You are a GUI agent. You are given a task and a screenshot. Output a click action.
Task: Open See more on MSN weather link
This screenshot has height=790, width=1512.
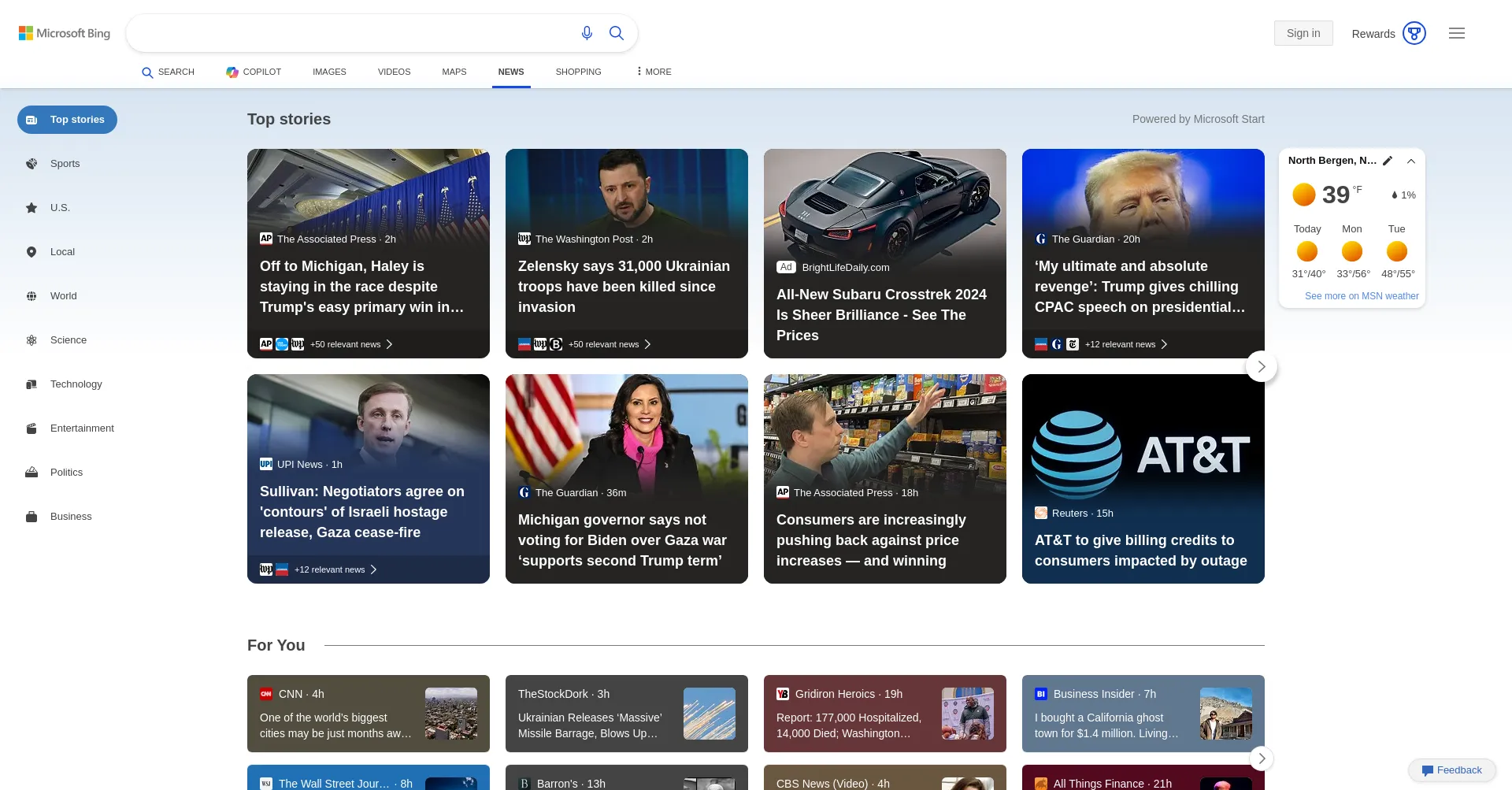pos(1362,296)
